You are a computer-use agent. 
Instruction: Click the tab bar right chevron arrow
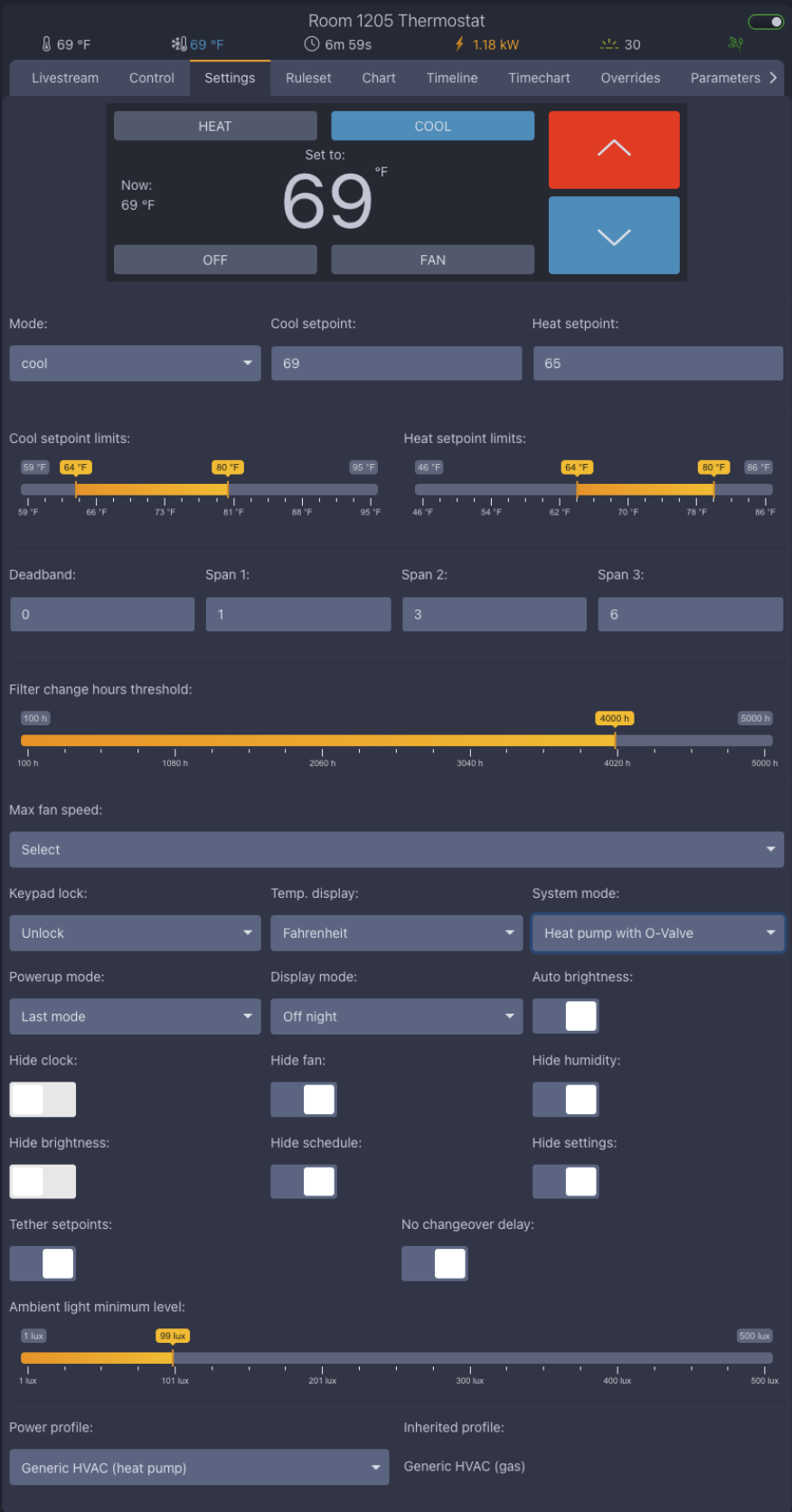pyautogui.click(x=773, y=78)
